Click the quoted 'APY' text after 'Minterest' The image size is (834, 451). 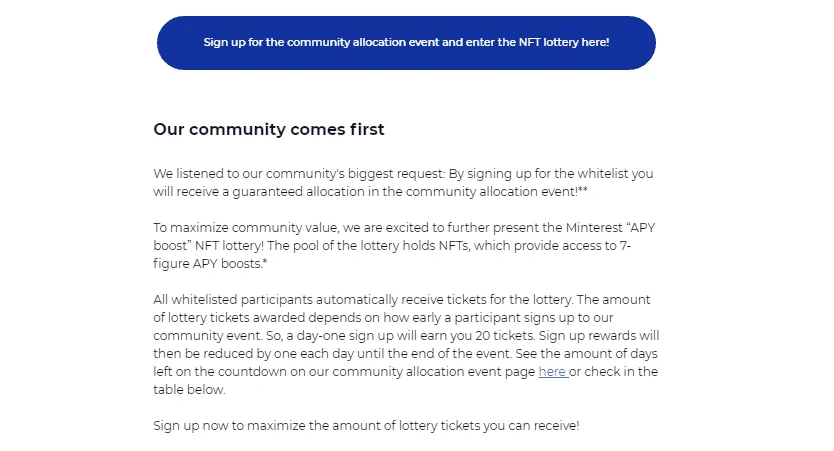(x=641, y=228)
